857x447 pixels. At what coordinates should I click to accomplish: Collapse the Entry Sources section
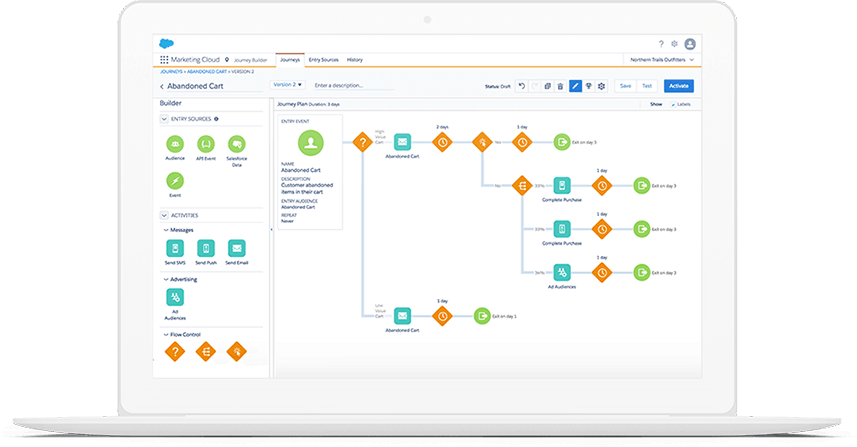pos(164,119)
